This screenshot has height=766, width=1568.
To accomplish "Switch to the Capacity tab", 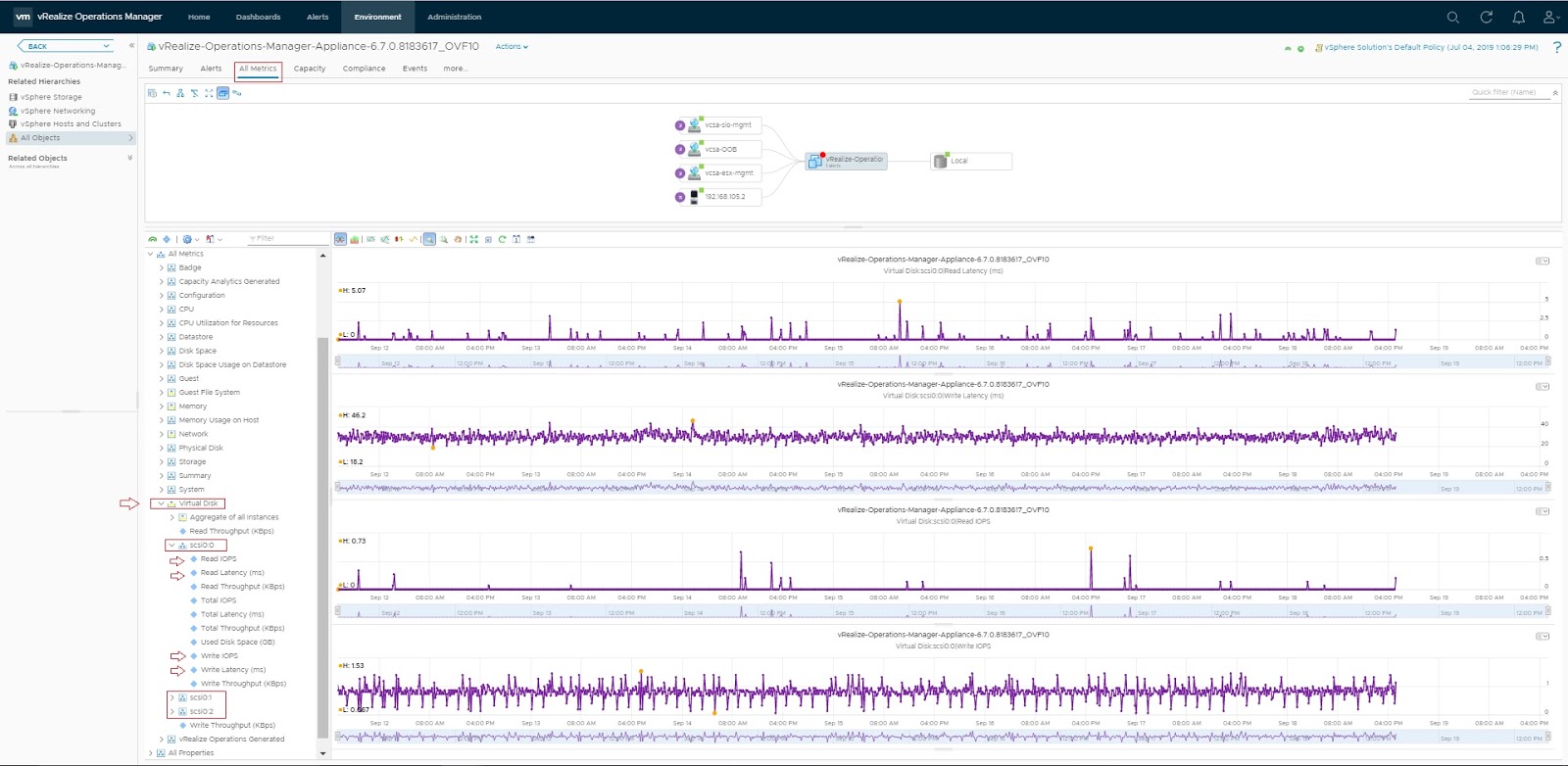I will pos(310,69).
